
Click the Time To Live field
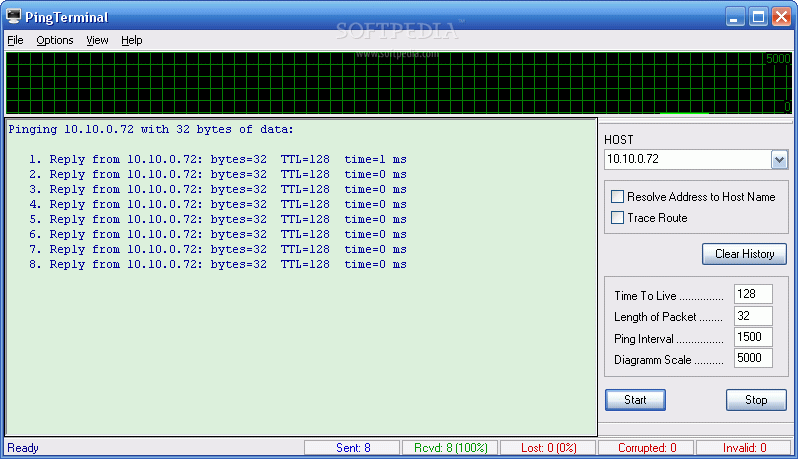click(753, 294)
